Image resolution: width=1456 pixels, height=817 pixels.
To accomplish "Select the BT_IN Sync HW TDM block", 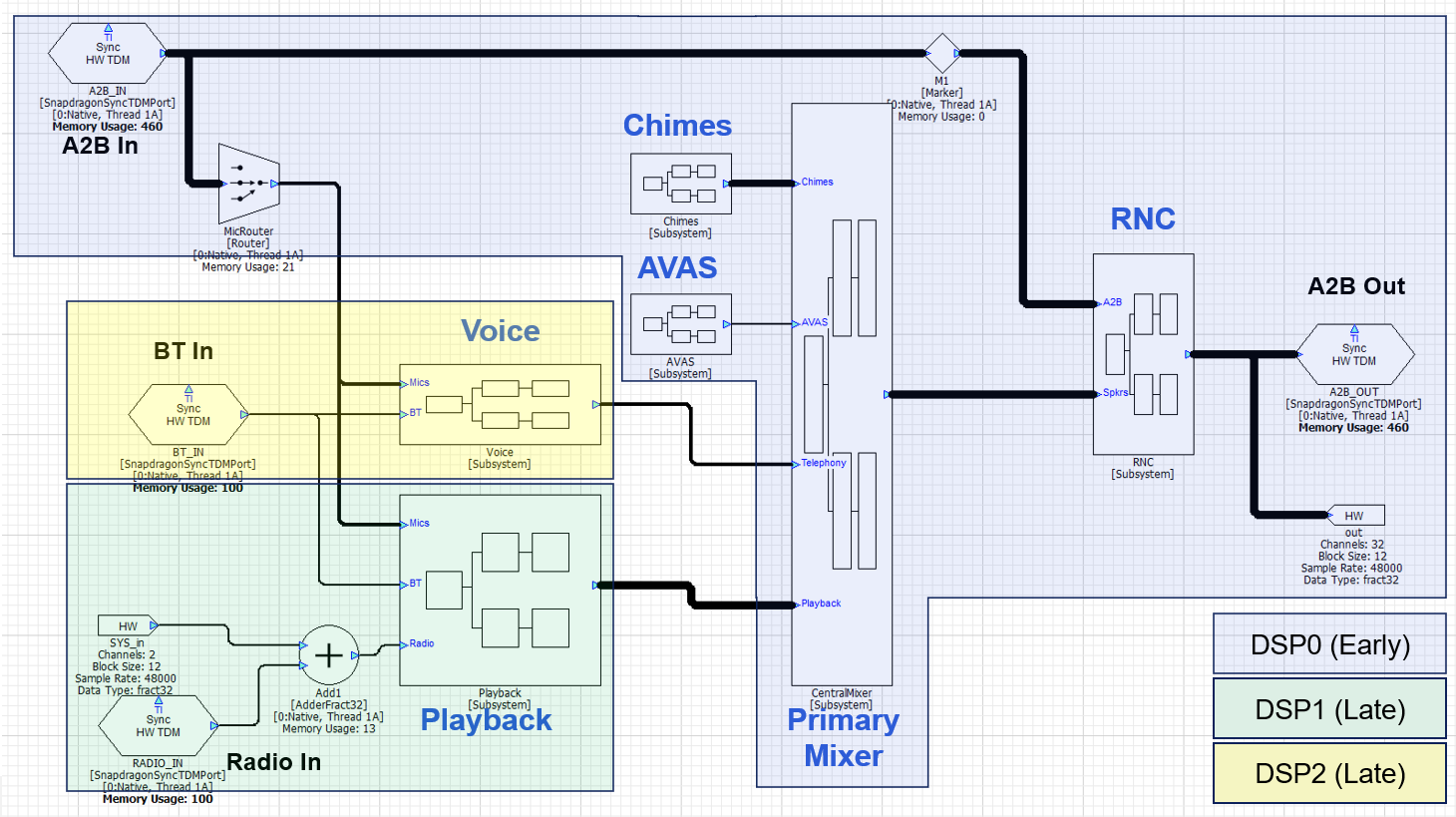I will [188, 414].
